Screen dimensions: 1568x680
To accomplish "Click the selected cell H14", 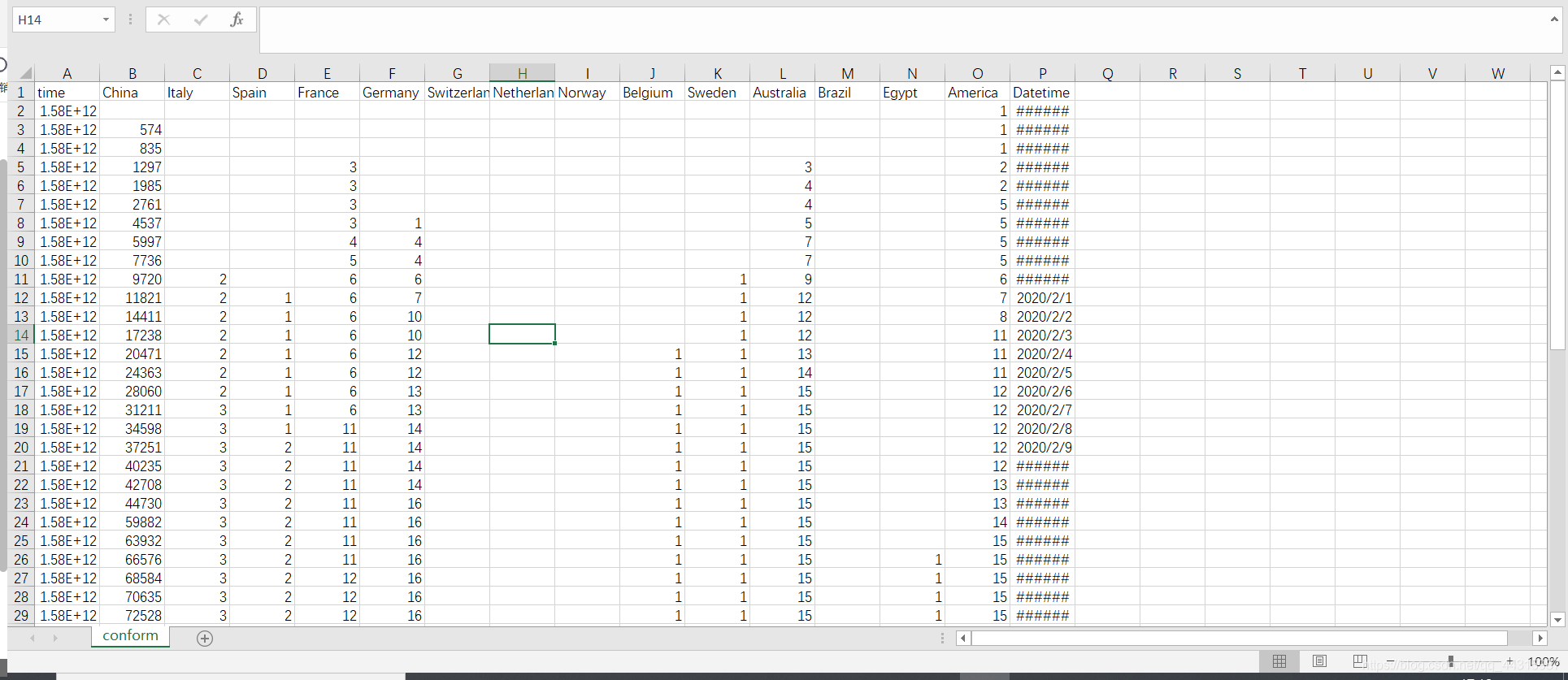I will tap(522, 334).
